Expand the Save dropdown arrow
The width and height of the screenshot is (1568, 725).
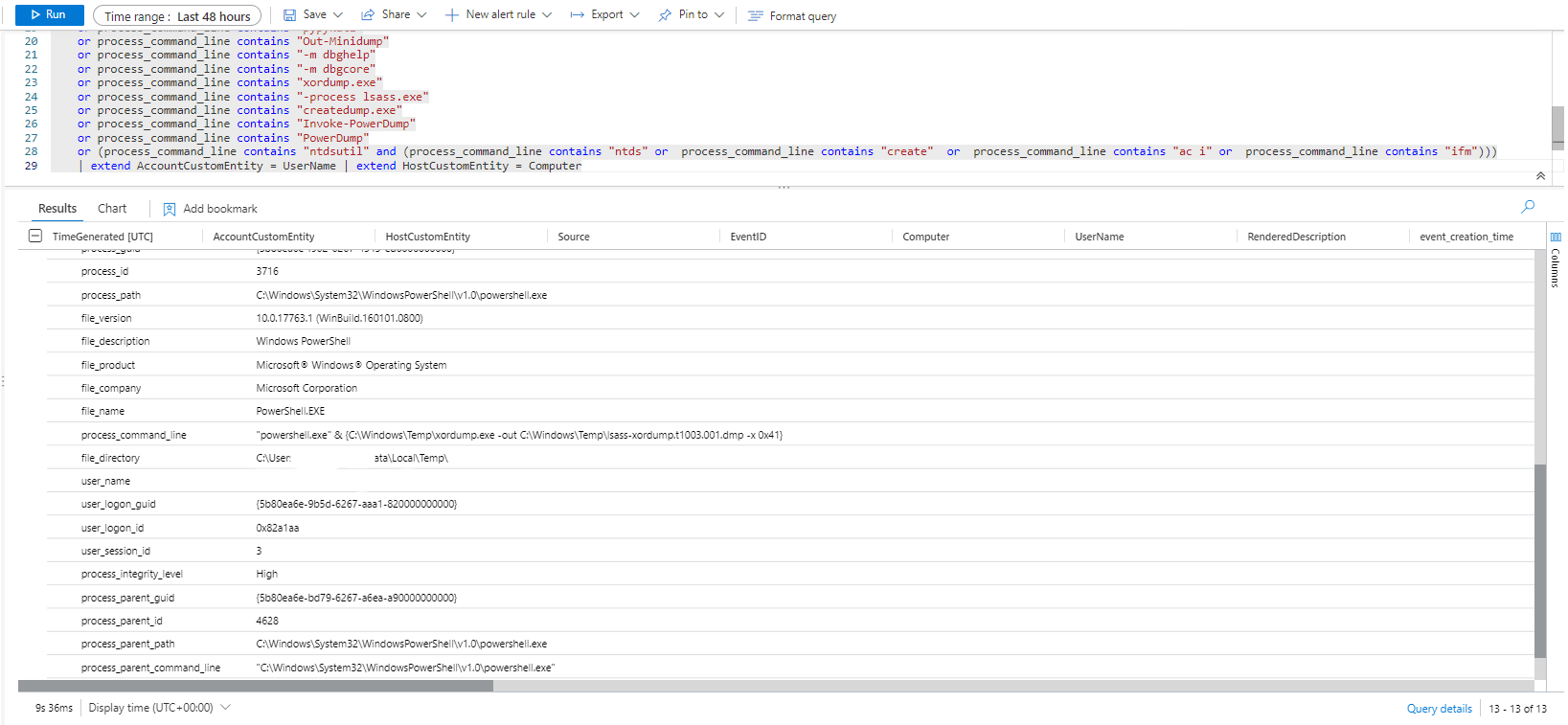tap(338, 15)
